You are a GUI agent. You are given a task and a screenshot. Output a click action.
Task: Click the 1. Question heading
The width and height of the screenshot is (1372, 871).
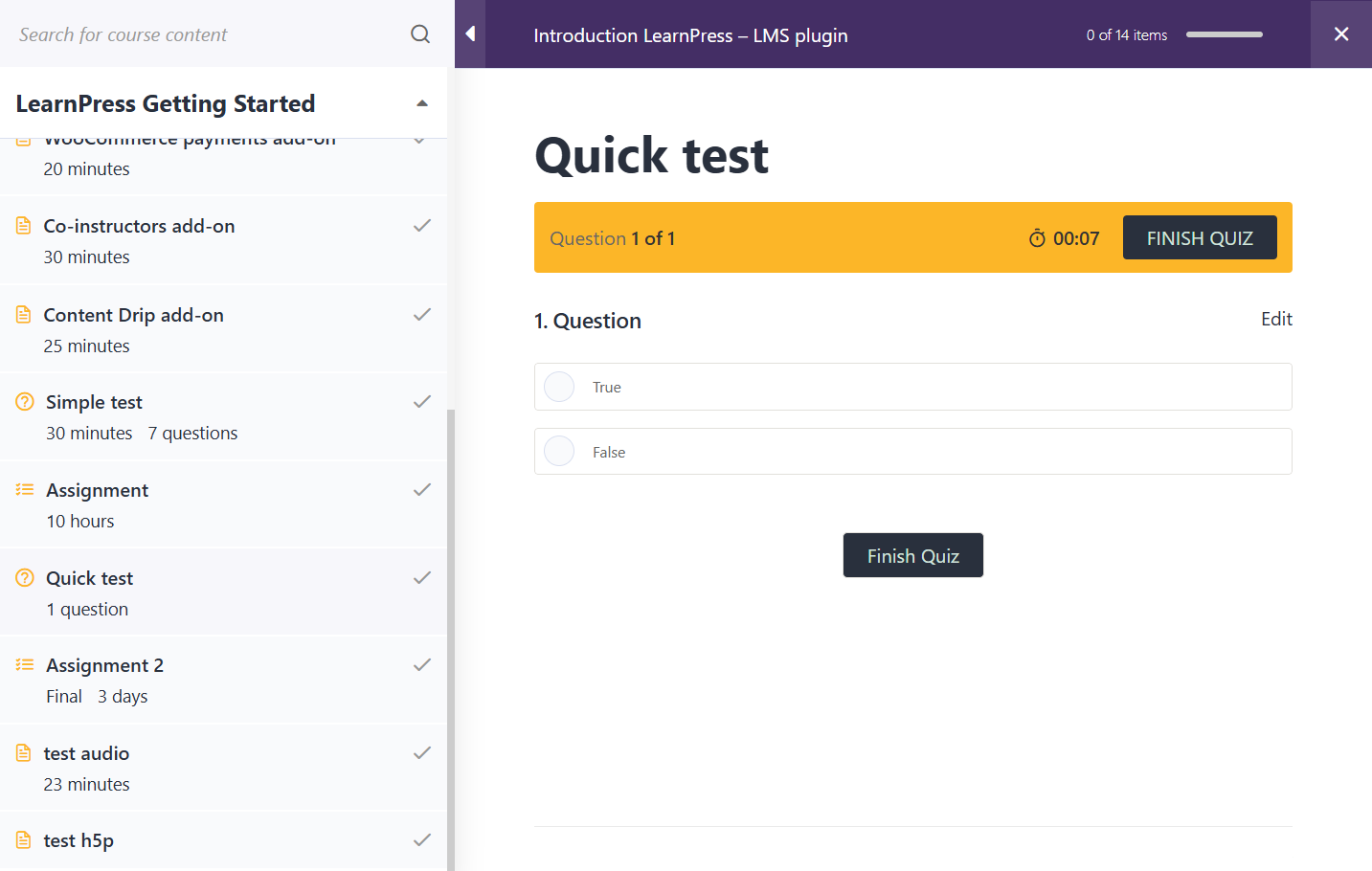588,321
